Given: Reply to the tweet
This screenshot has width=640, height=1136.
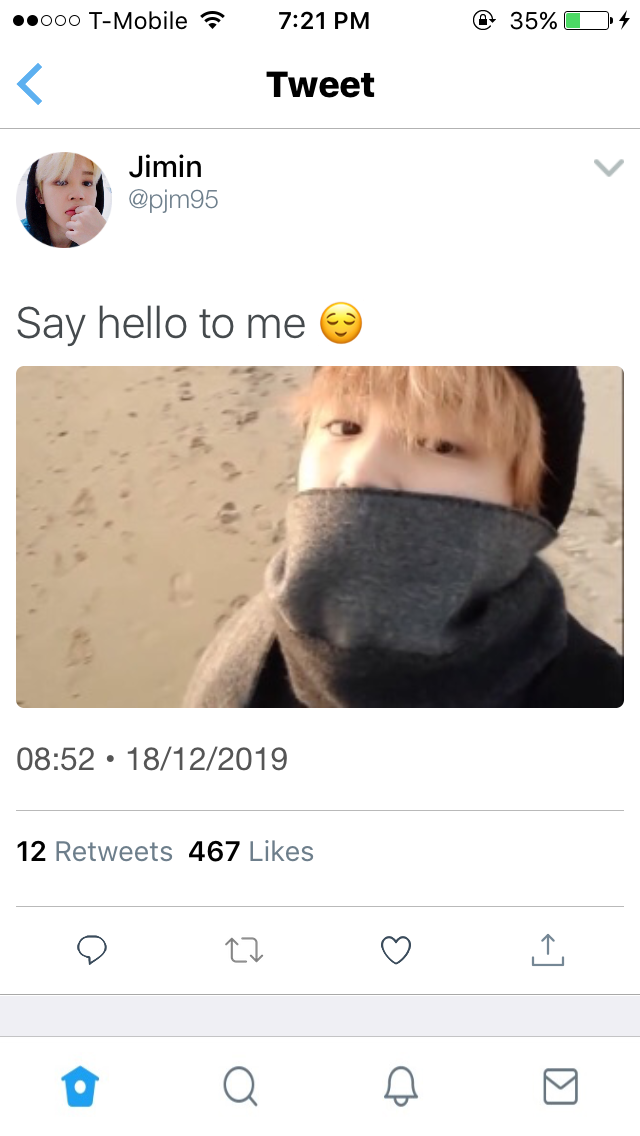Looking at the screenshot, I should click(92, 949).
